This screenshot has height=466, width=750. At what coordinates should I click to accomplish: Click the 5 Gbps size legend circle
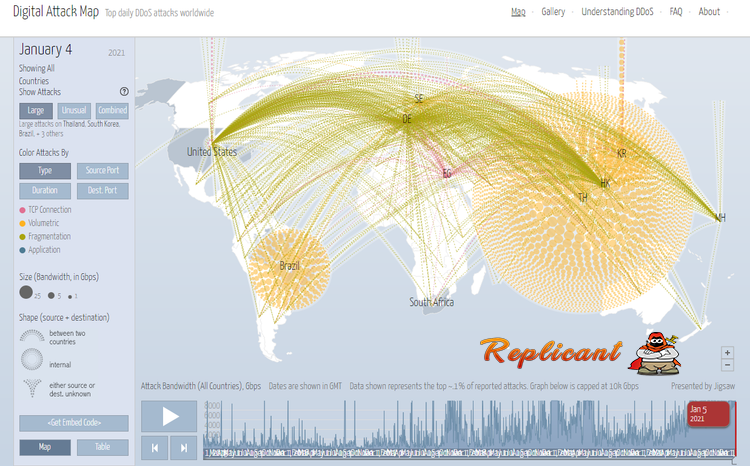pyautogui.click(x=51, y=296)
